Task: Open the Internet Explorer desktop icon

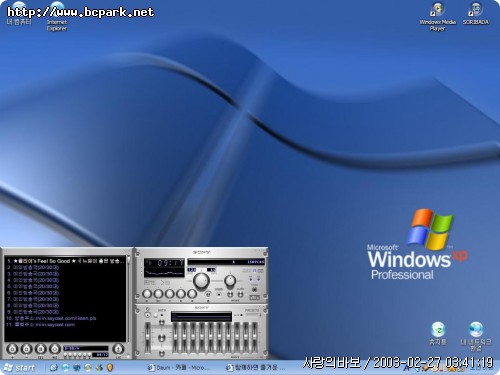Action: (57, 17)
